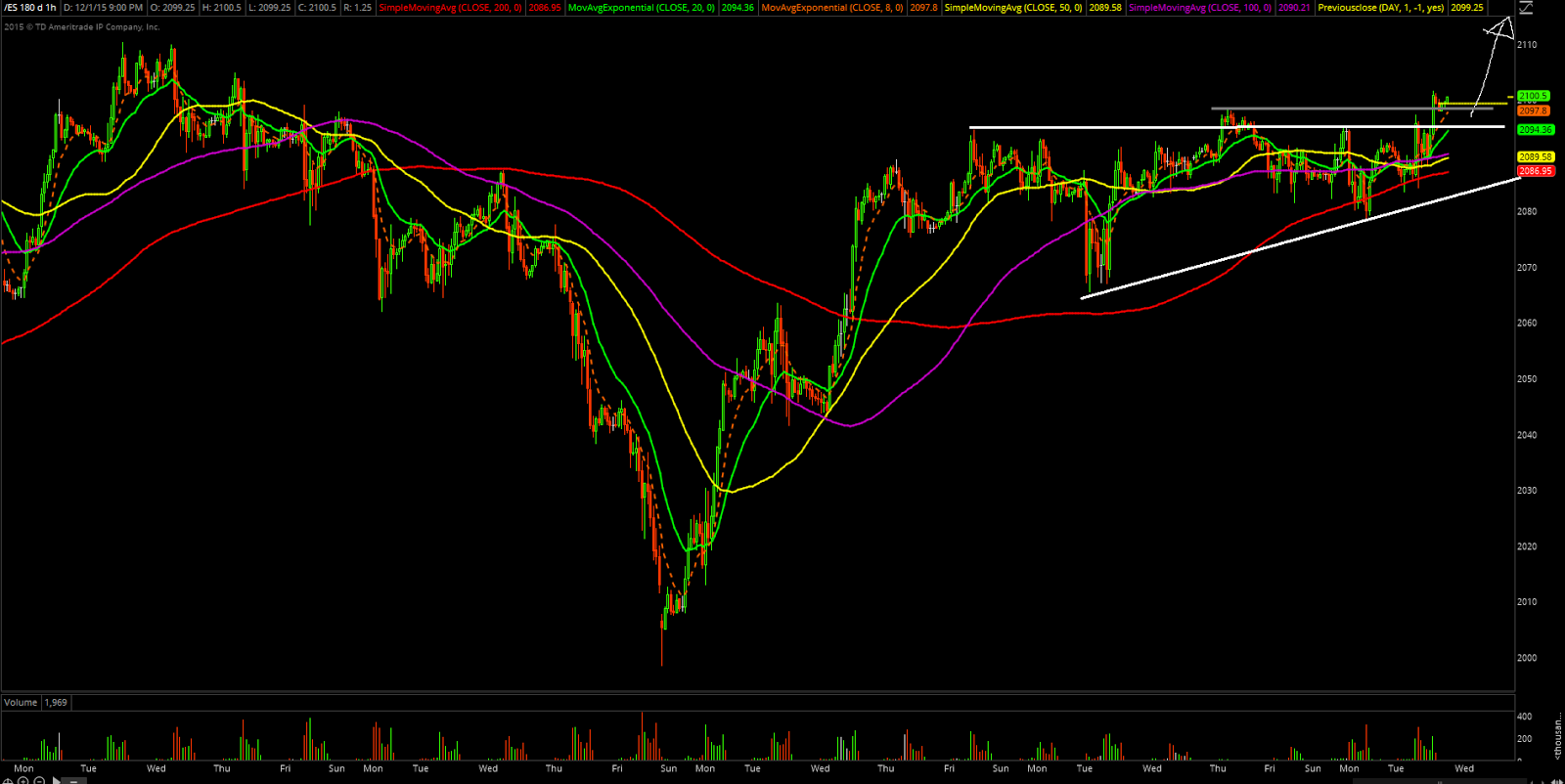Click the red 2086.95 value in header
The width and height of the screenshot is (1565, 784).
(545, 7)
